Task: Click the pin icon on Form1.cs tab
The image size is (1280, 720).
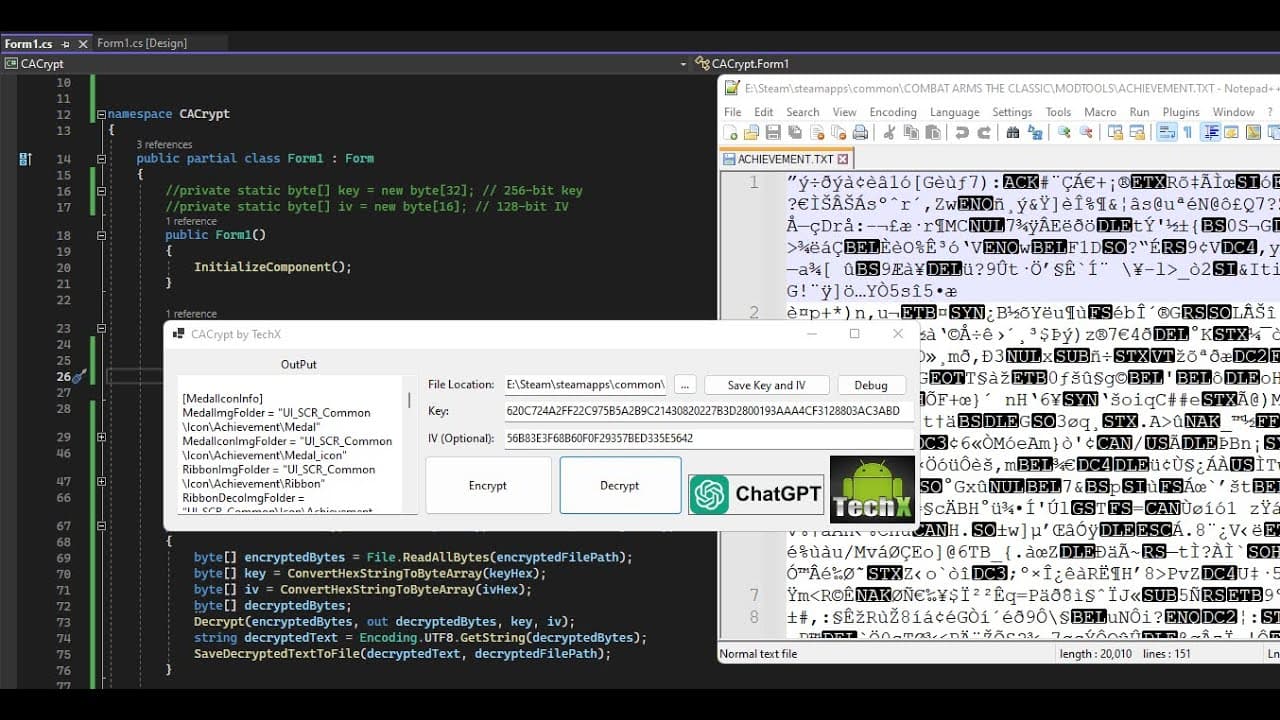Action: [65, 44]
